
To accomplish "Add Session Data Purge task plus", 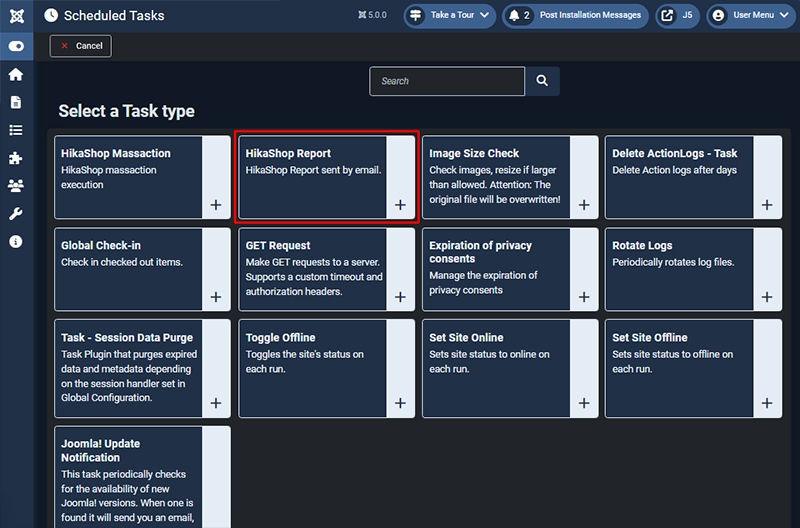I will point(216,403).
